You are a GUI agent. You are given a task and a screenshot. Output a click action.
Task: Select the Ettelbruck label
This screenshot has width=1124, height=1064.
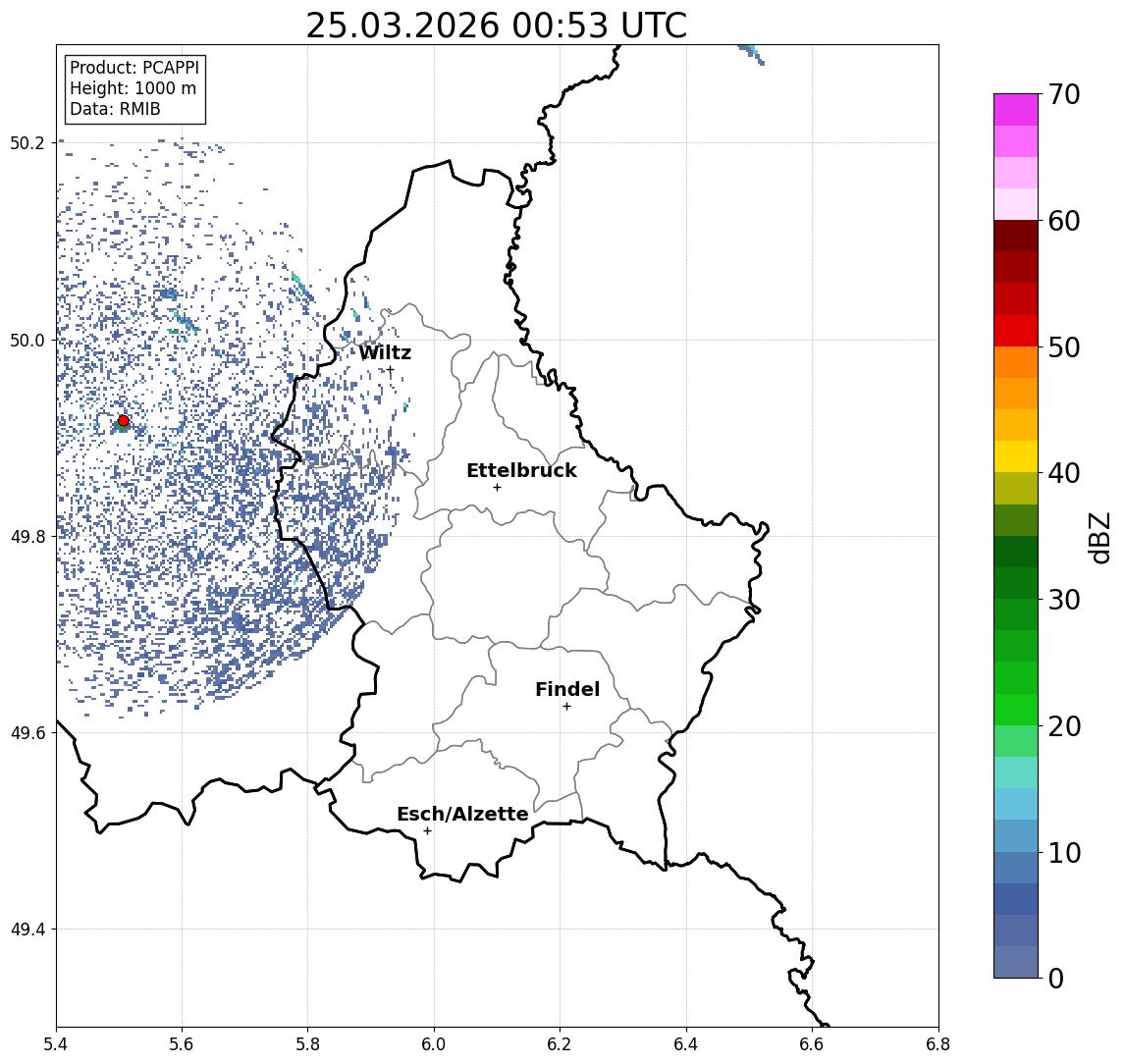pyautogui.click(x=522, y=470)
